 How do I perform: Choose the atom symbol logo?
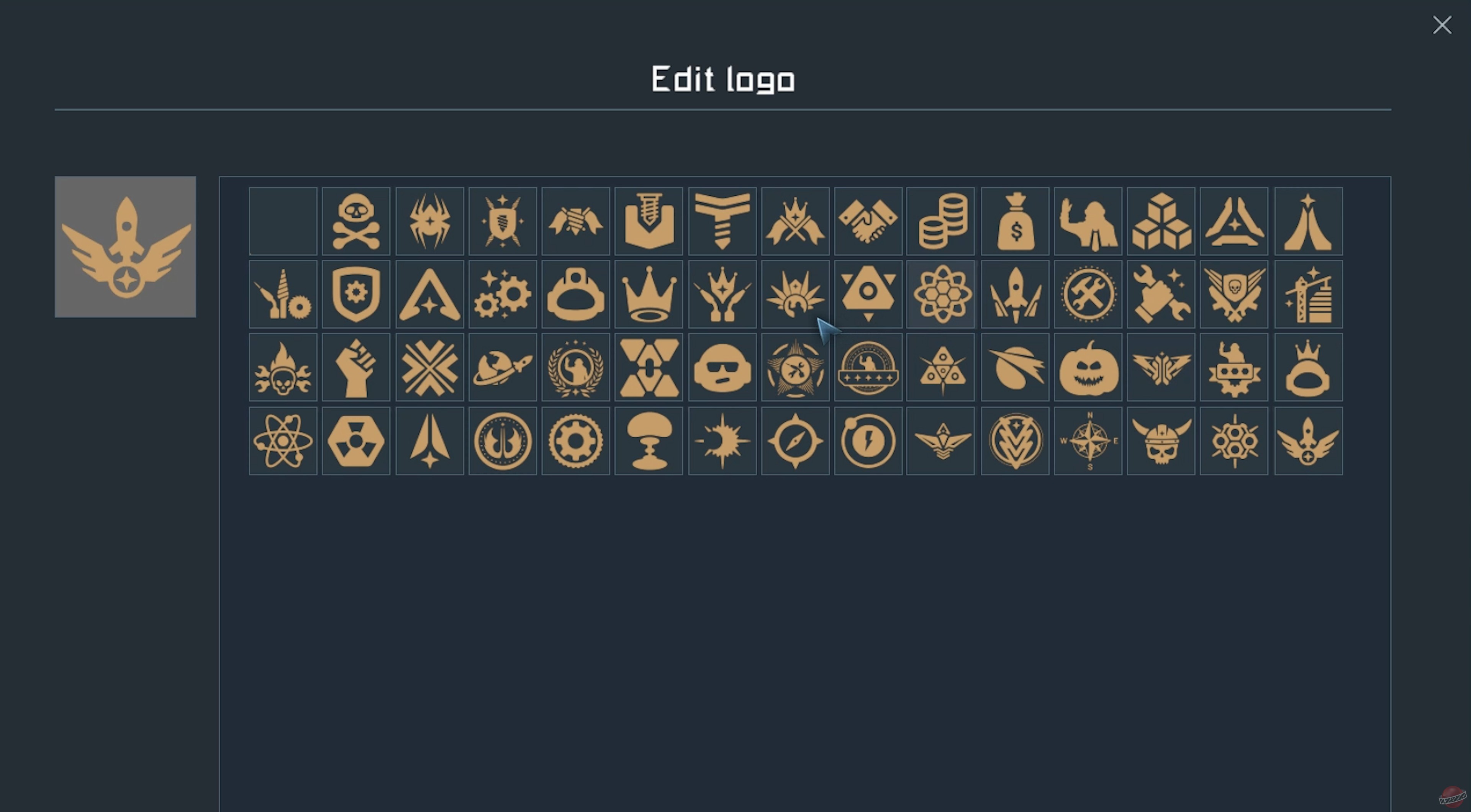pos(283,441)
